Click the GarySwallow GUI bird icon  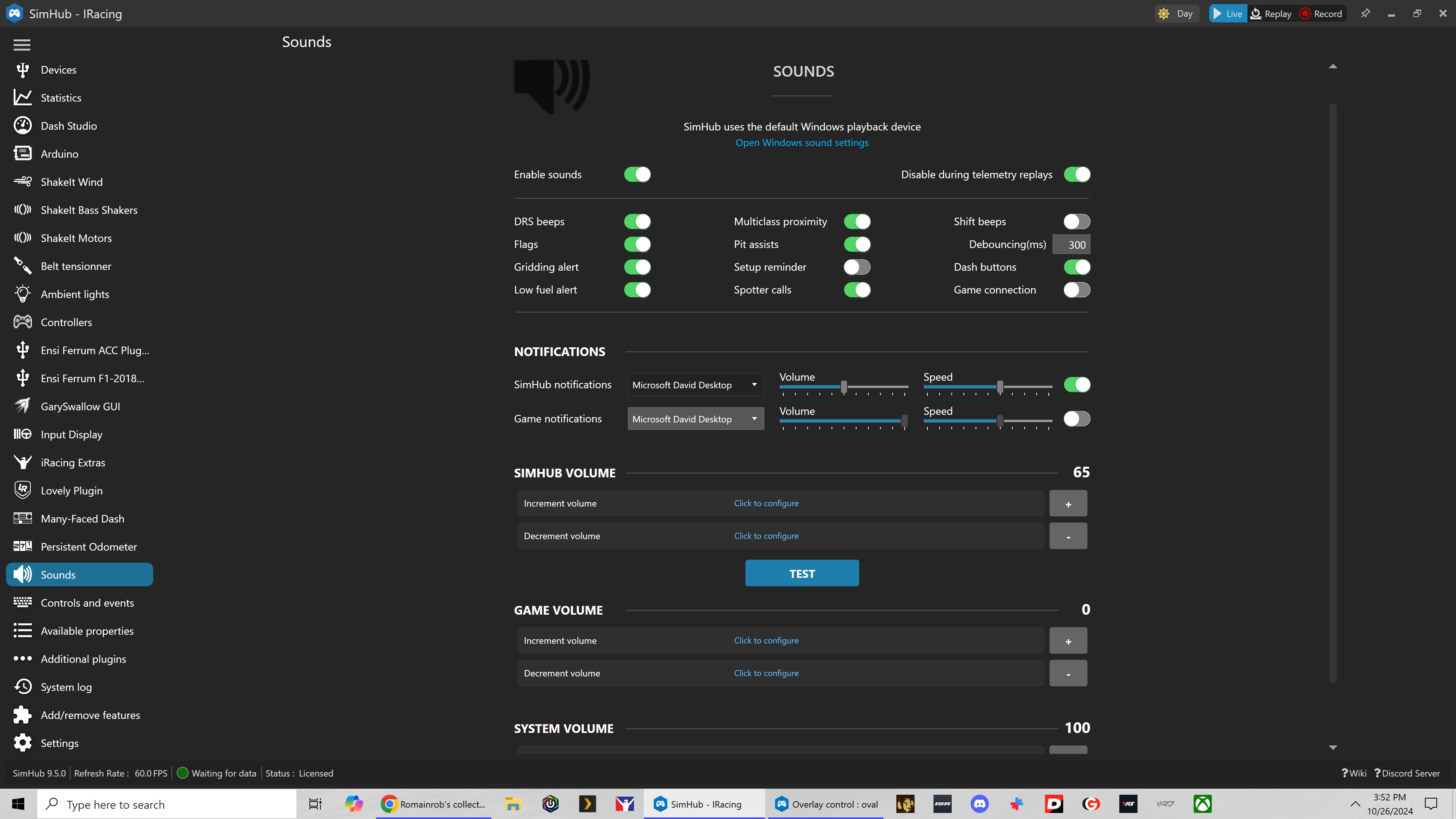(x=23, y=406)
